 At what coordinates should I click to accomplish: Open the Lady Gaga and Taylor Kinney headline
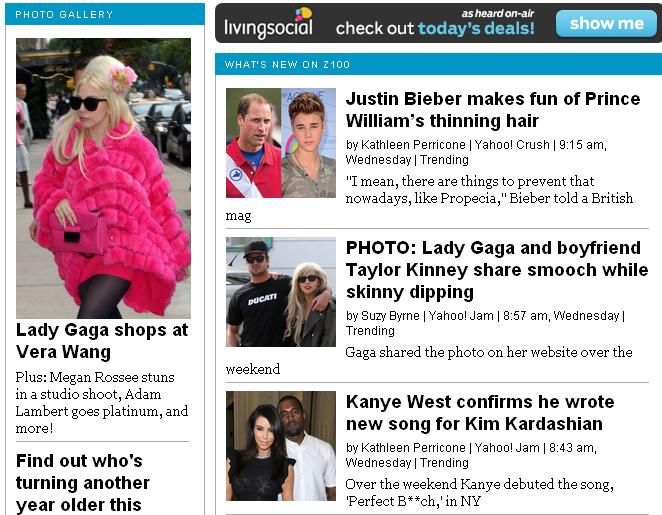(x=496, y=270)
